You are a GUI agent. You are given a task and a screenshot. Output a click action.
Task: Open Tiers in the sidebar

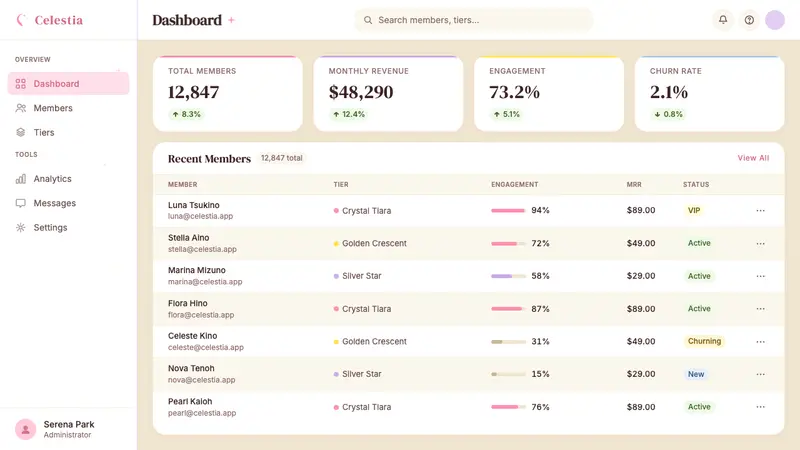point(68,133)
